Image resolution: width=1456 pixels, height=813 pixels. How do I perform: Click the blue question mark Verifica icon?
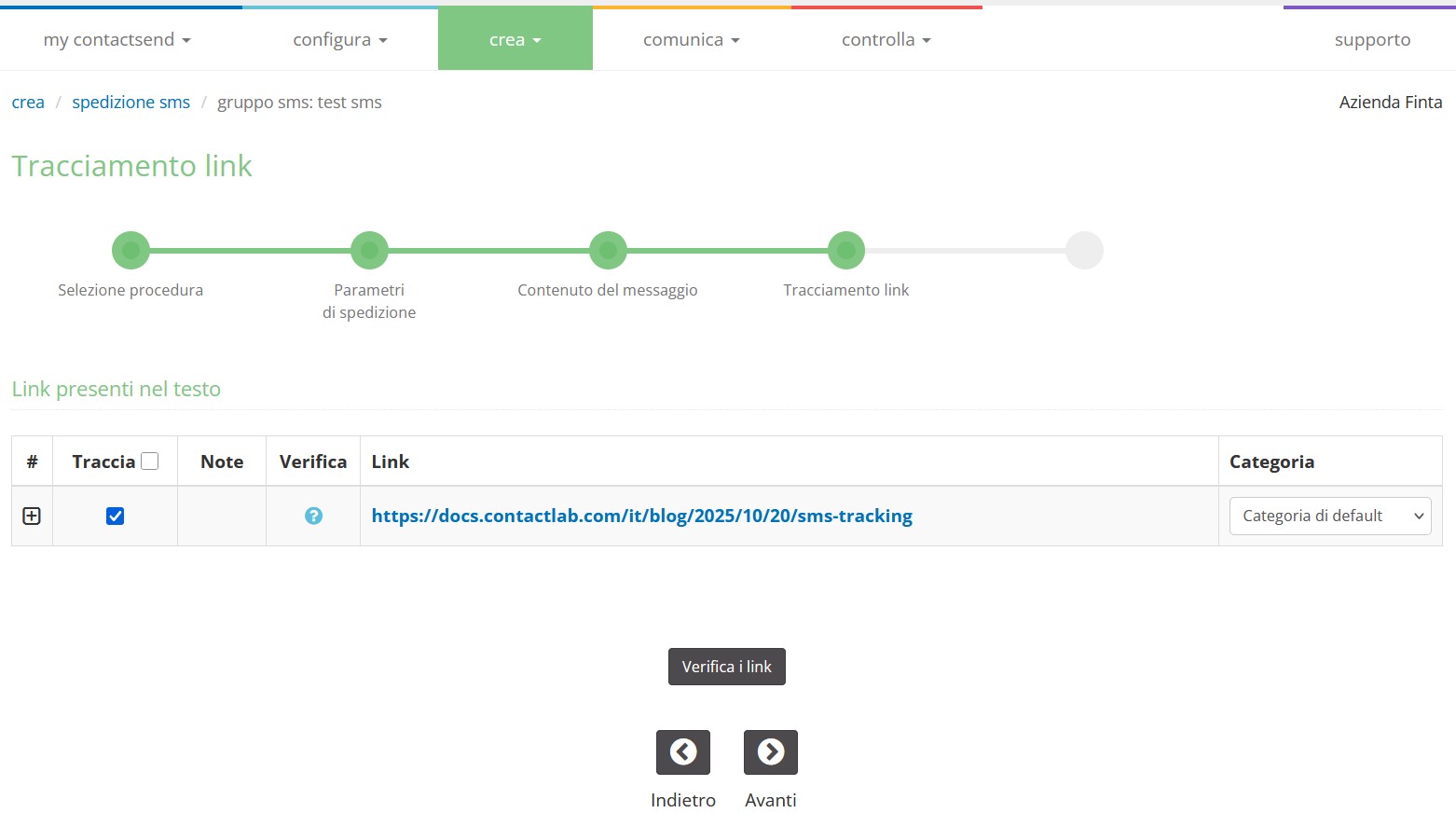tap(313, 516)
